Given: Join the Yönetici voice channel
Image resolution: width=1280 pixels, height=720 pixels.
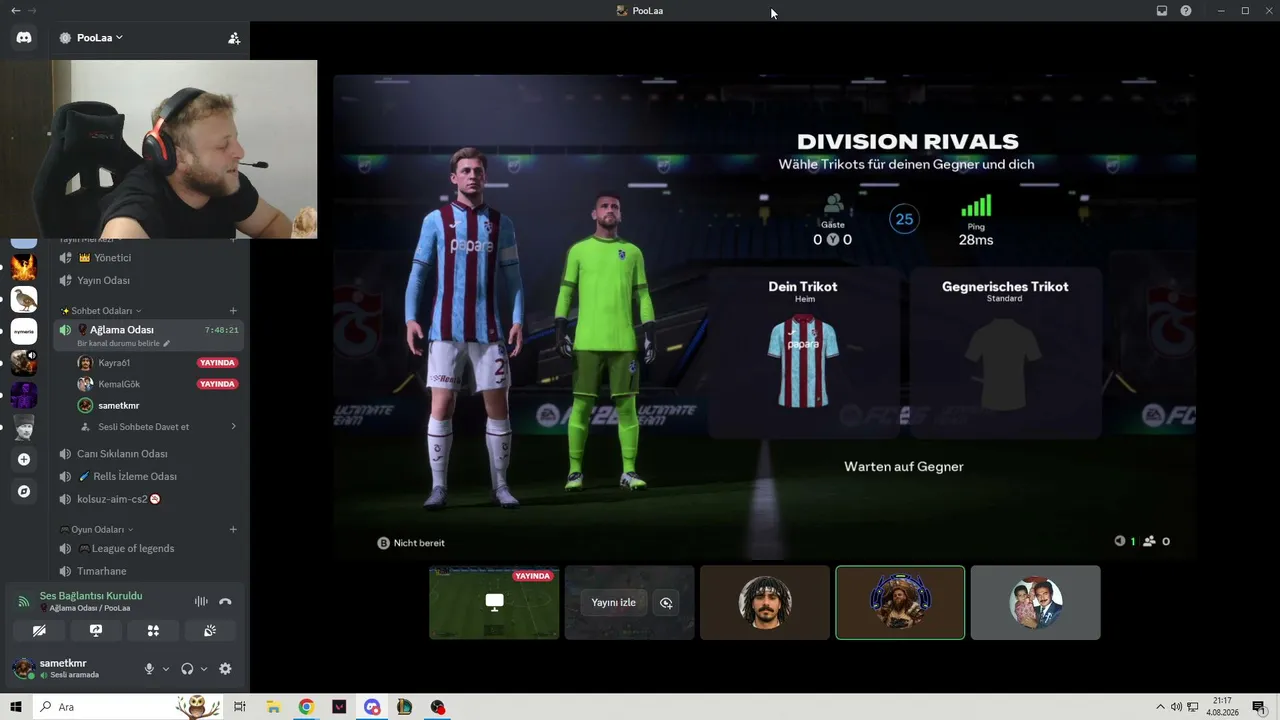Looking at the screenshot, I should coord(149,258).
